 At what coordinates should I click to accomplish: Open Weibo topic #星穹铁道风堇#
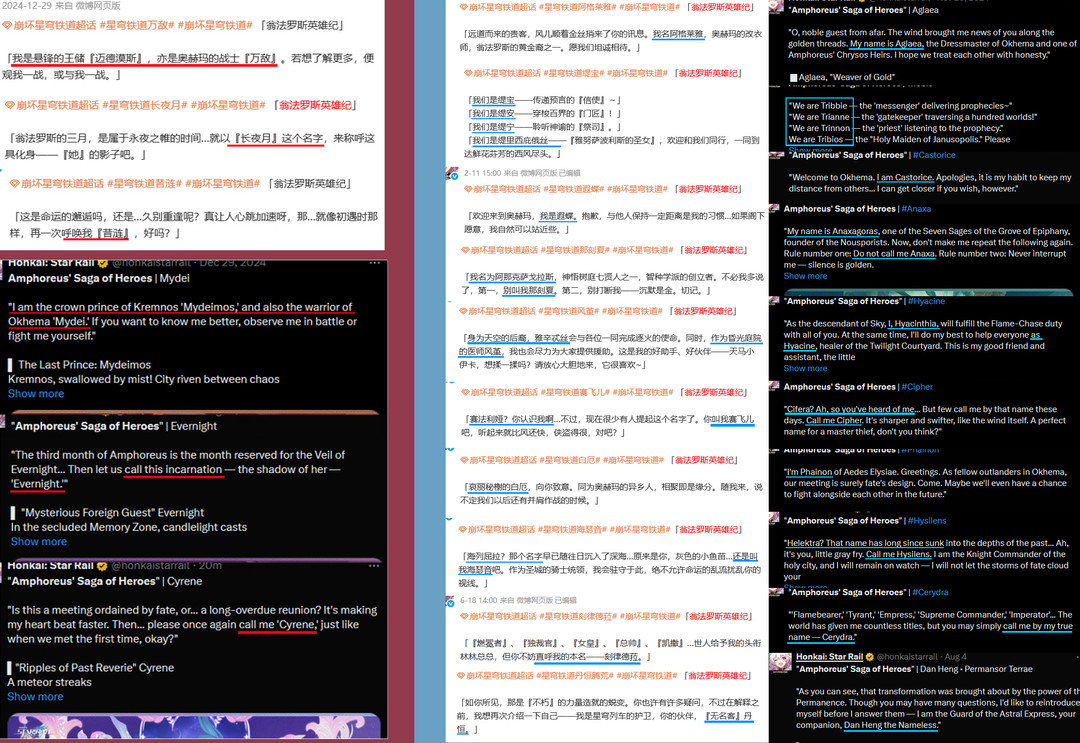570,311
